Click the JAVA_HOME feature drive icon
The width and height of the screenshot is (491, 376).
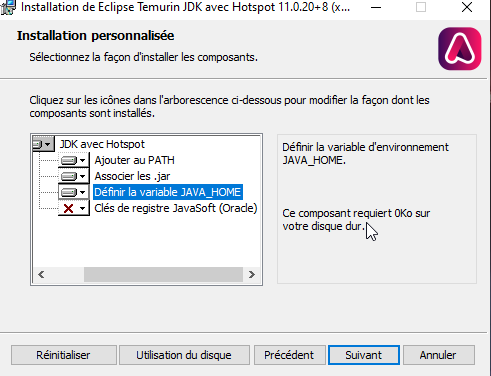(69, 192)
